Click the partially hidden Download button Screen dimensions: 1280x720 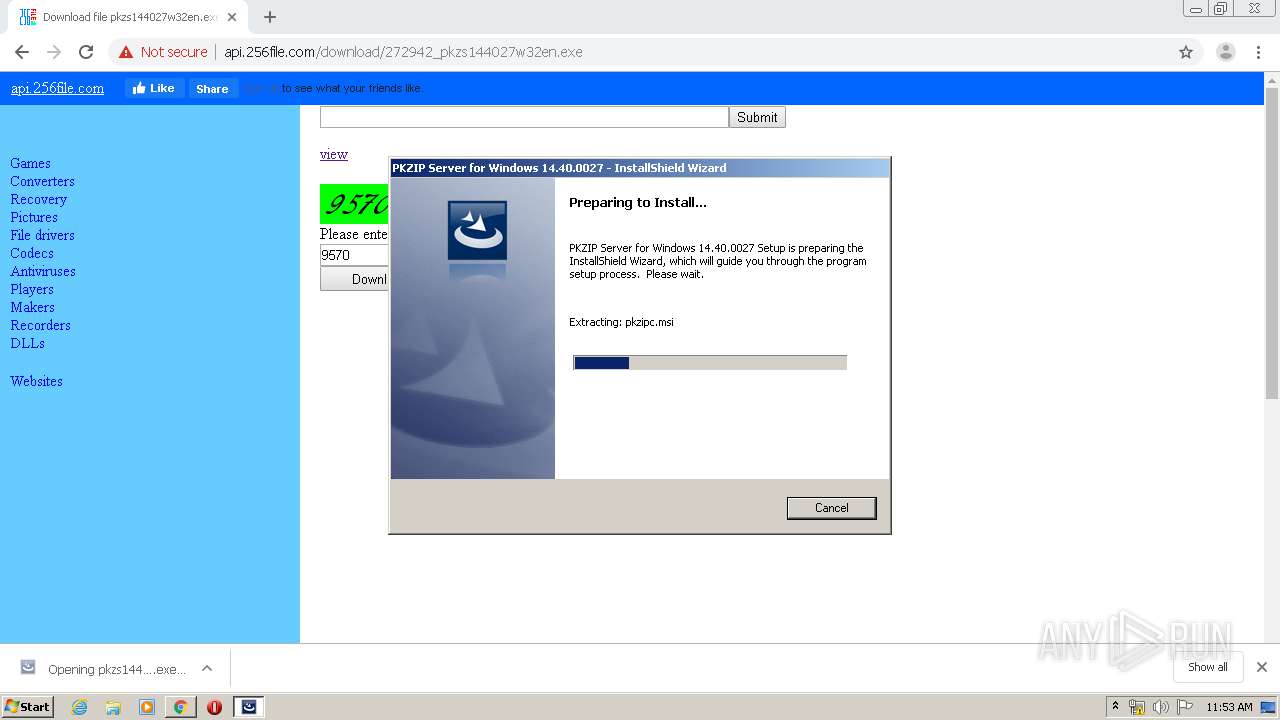(x=355, y=279)
